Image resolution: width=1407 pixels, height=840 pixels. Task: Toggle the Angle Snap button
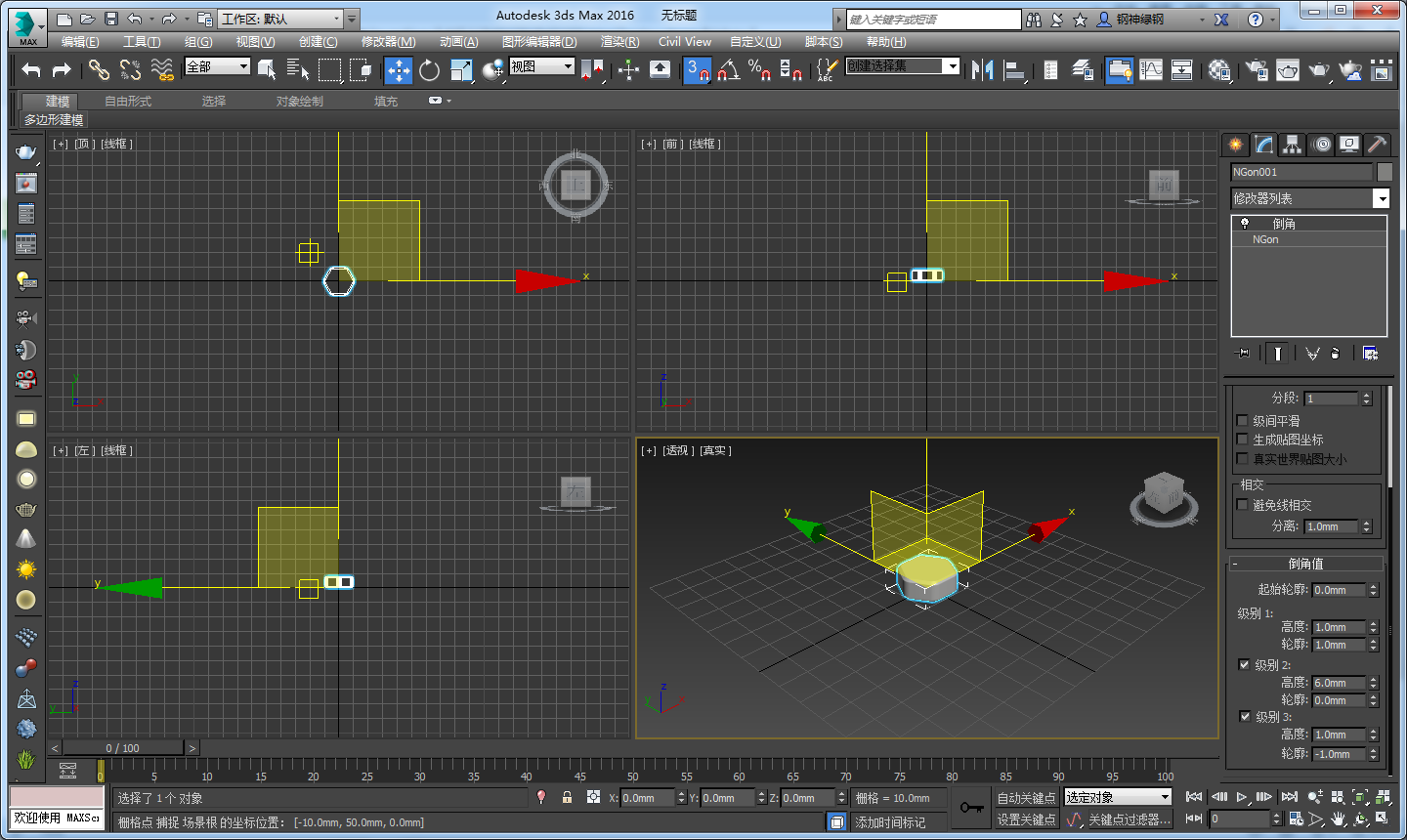728,69
